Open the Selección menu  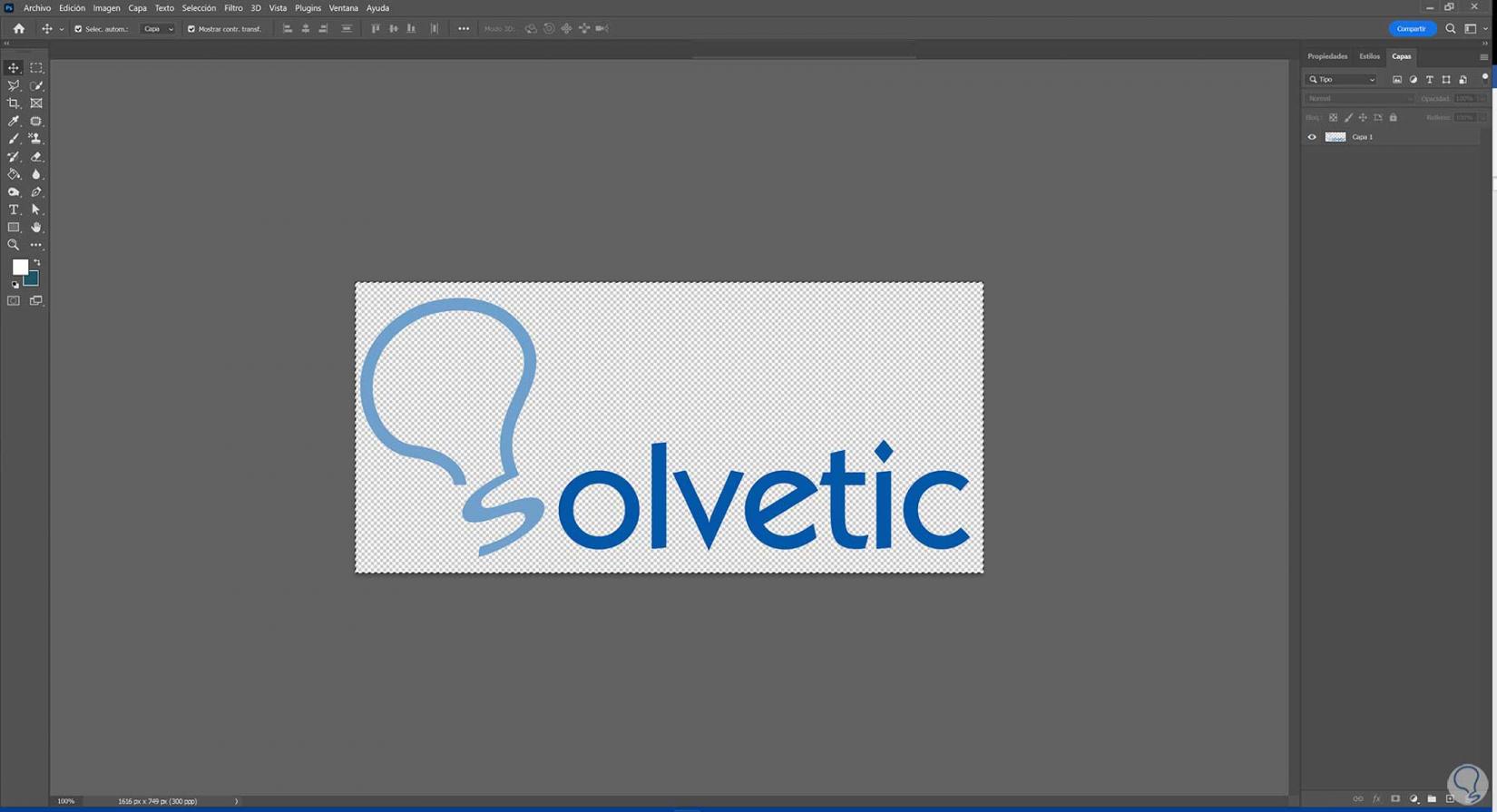tap(199, 8)
